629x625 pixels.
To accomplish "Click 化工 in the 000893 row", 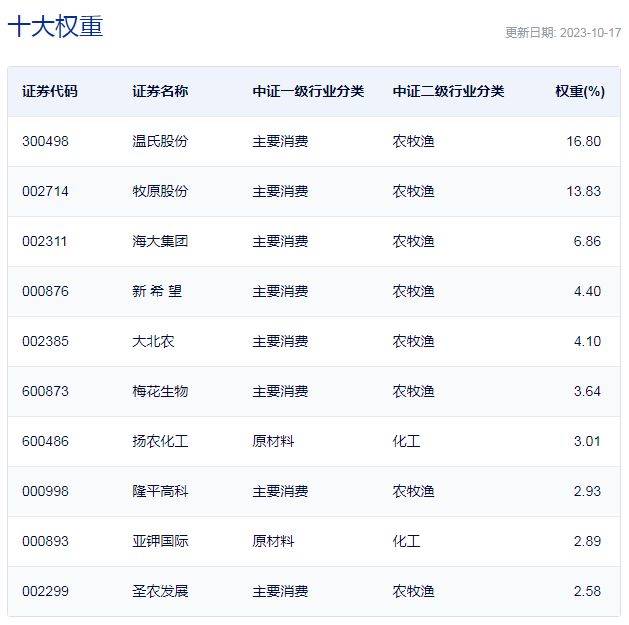I will 406,541.
